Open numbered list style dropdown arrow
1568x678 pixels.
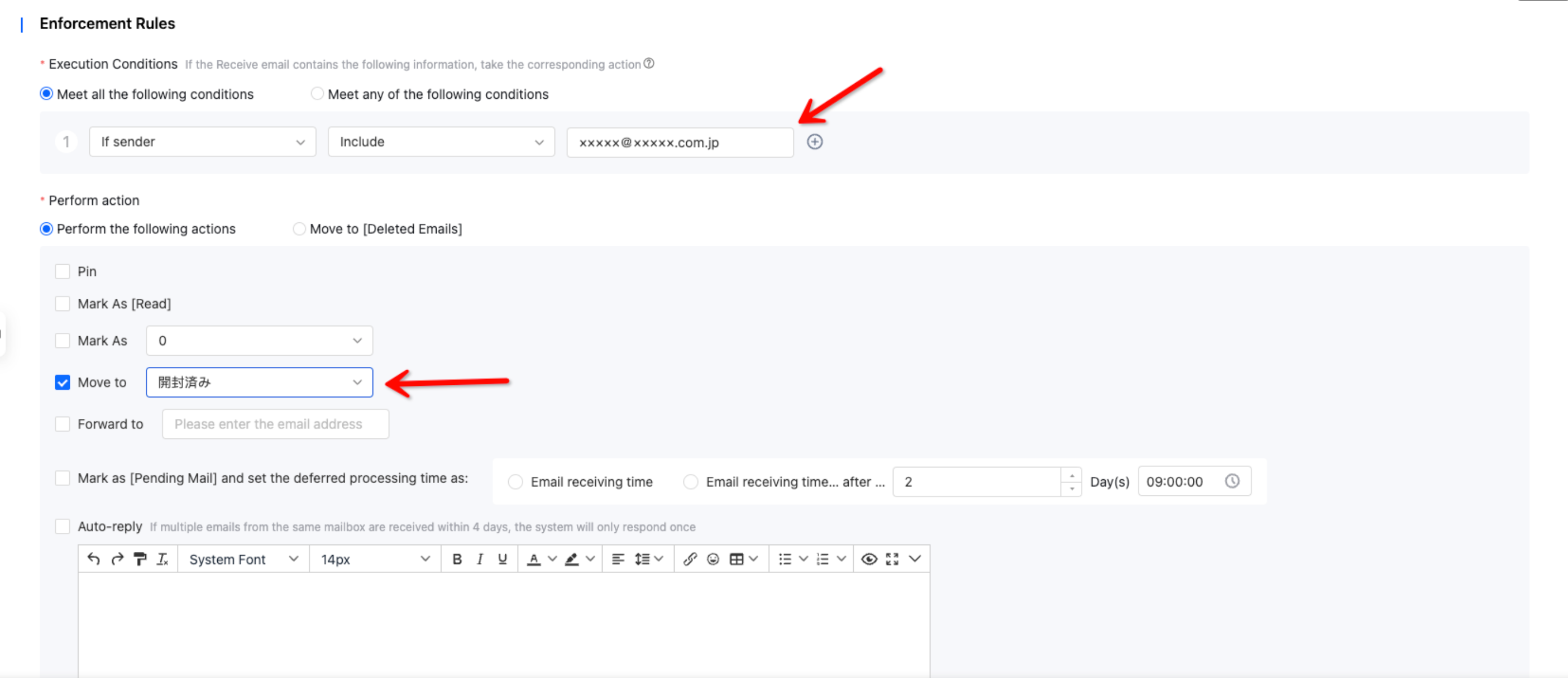(841, 558)
